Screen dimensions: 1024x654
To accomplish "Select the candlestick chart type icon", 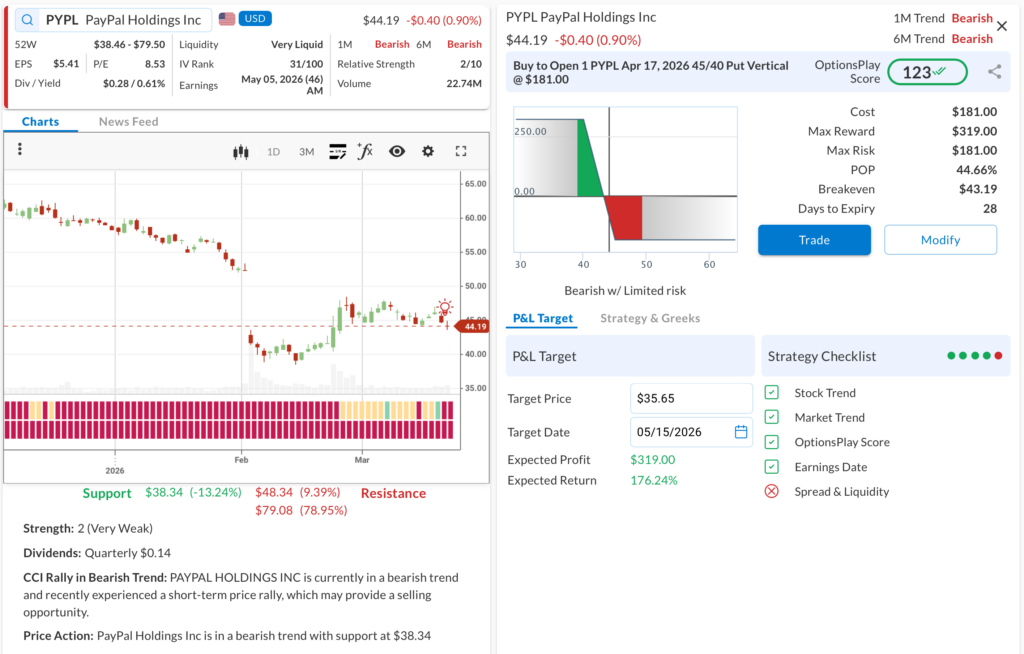I will coord(240,152).
